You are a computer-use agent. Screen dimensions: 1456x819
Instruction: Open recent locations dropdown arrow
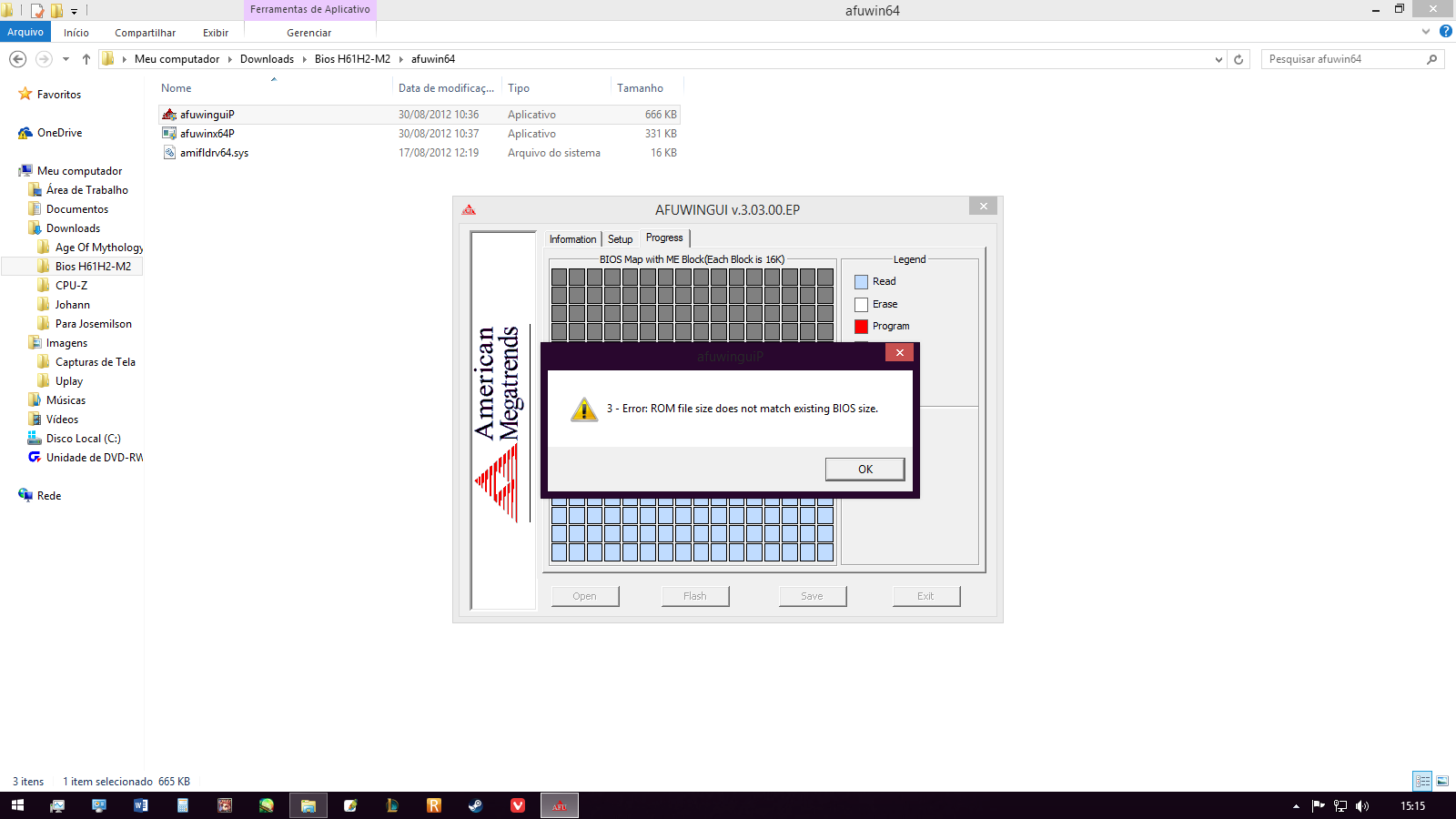(x=66, y=59)
